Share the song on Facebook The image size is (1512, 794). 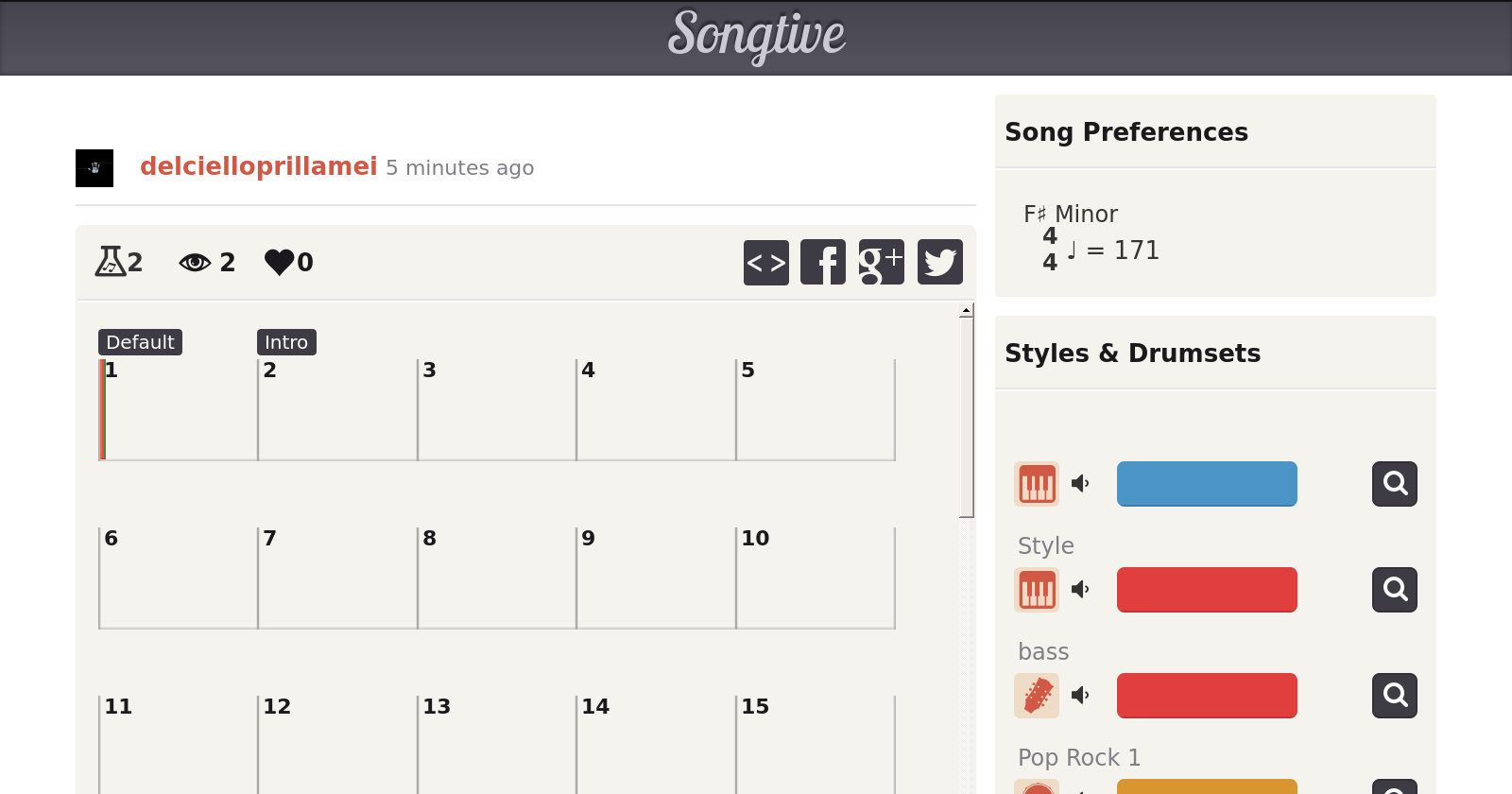[823, 263]
